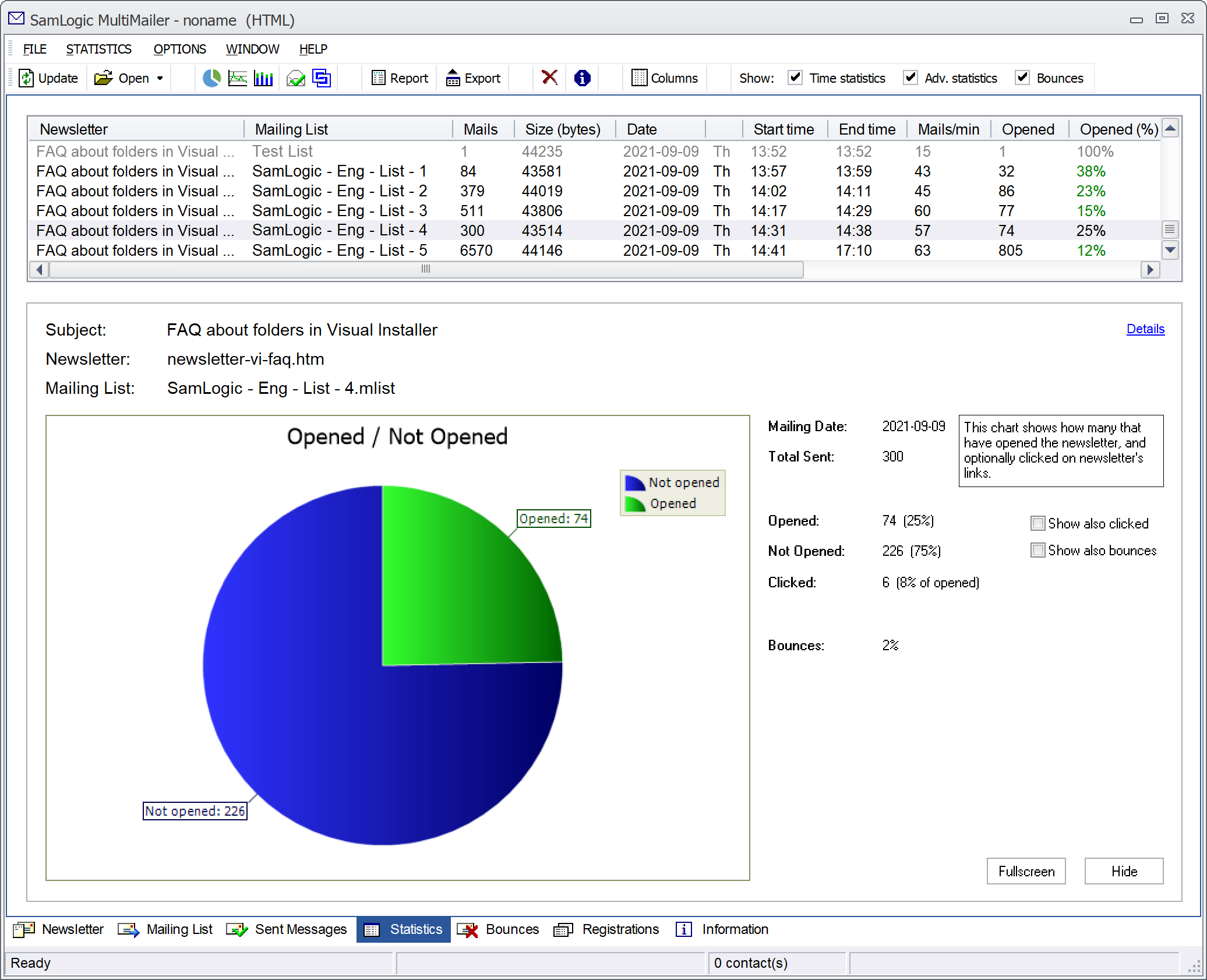This screenshot has width=1207, height=980.
Task: Toggle the Adv. statistics checkbox
Action: pos(910,78)
